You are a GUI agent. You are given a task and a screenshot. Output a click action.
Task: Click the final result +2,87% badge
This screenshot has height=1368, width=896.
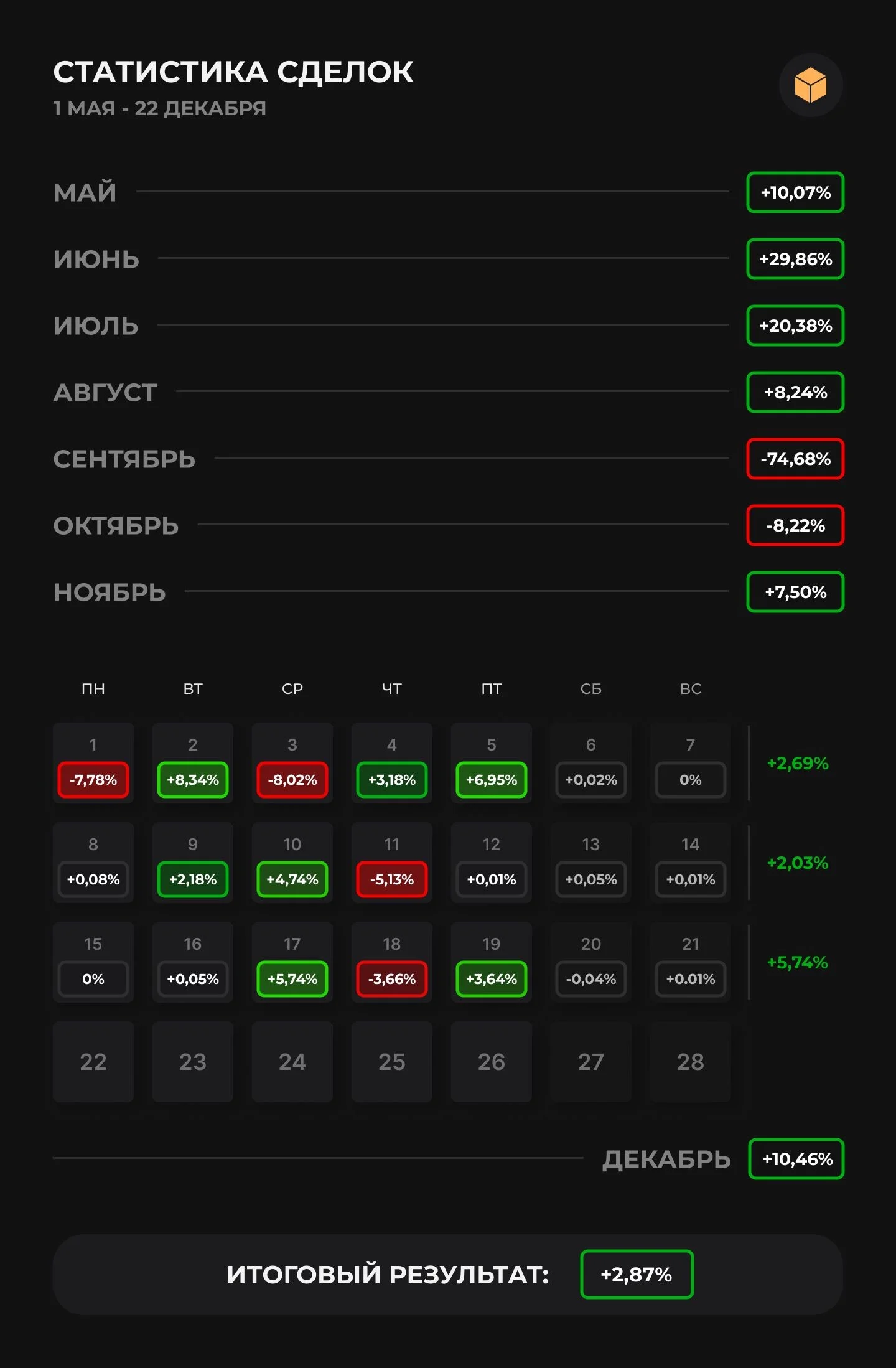tap(637, 1275)
